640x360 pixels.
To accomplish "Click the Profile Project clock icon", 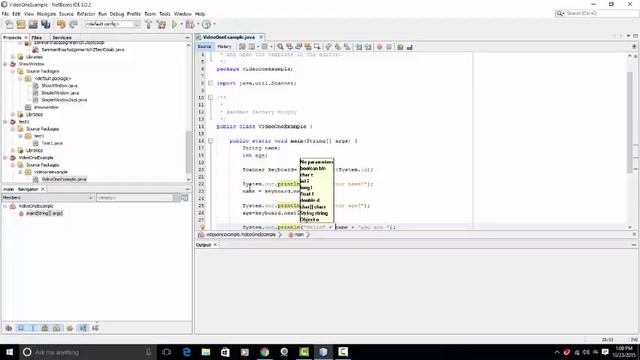I will coord(206,24).
